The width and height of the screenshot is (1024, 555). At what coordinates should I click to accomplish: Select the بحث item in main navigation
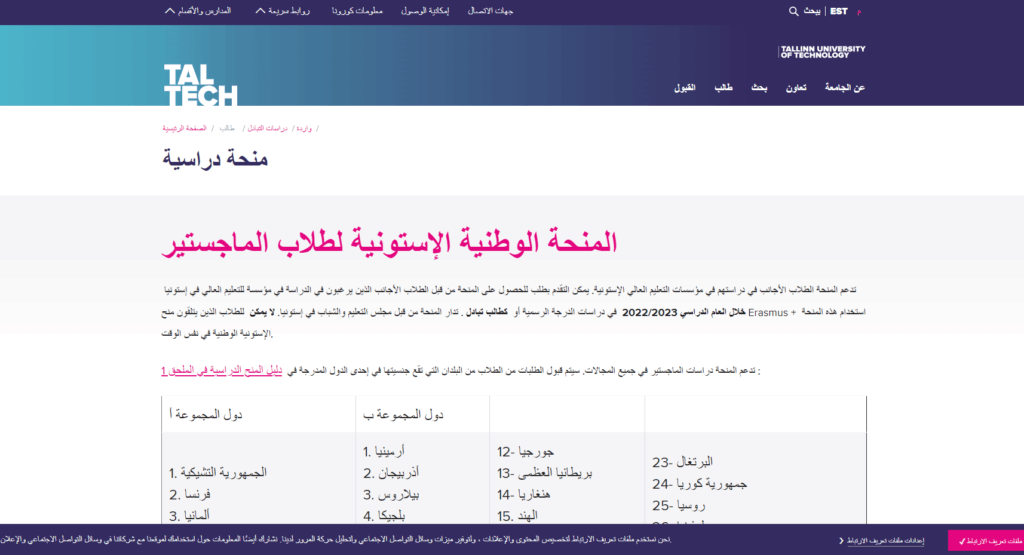(759, 88)
